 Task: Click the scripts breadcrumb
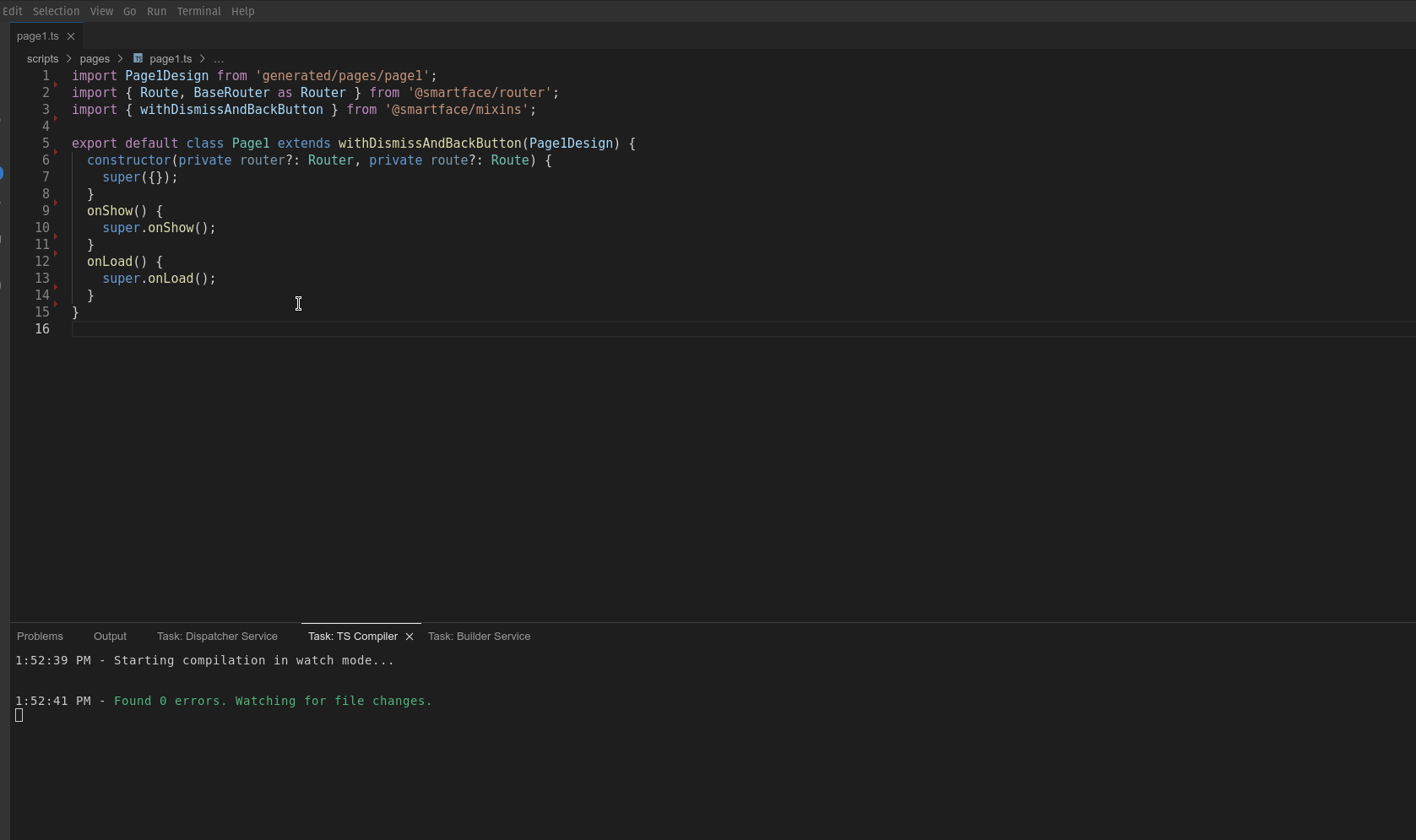[42, 59]
